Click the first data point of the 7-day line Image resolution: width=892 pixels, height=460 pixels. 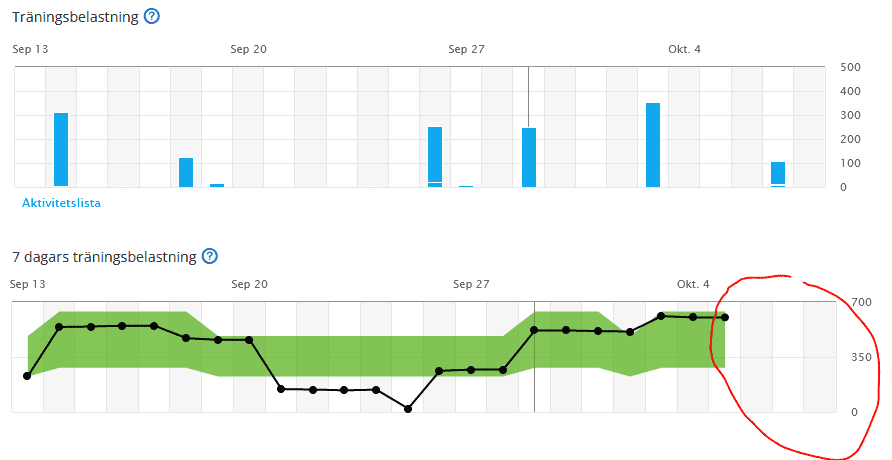coord(27,376)
